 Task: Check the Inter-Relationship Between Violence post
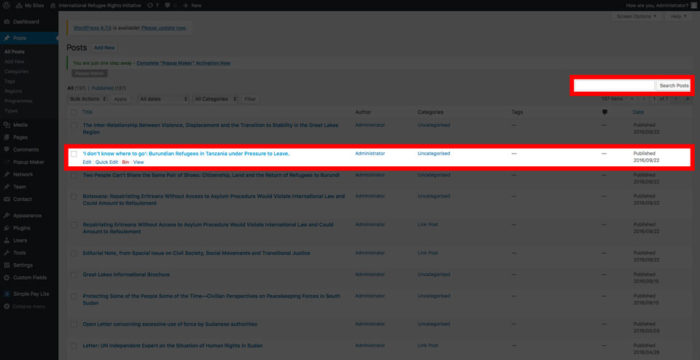[x=74, y=126]
